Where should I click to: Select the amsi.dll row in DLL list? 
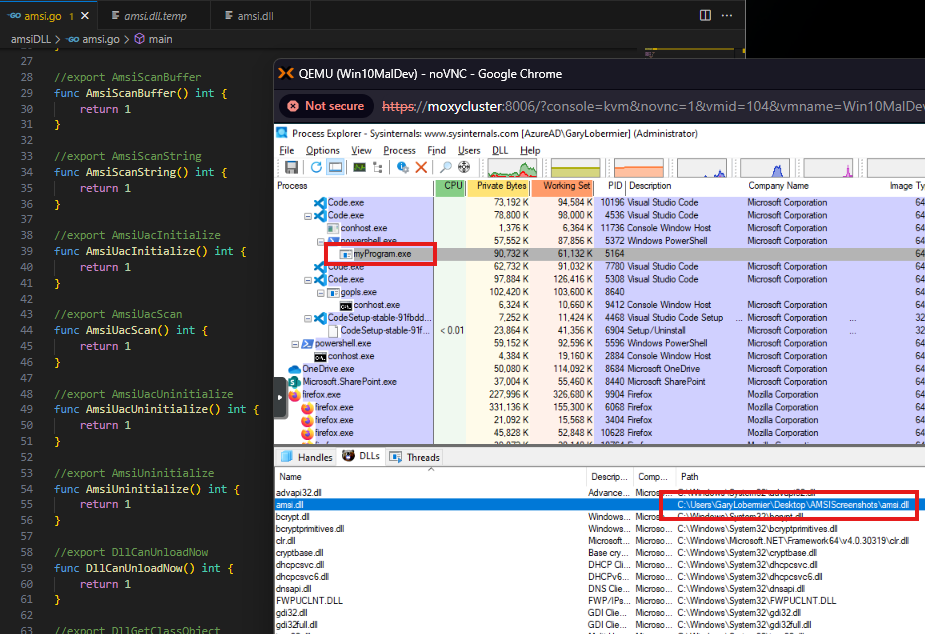tap(599, 505)
